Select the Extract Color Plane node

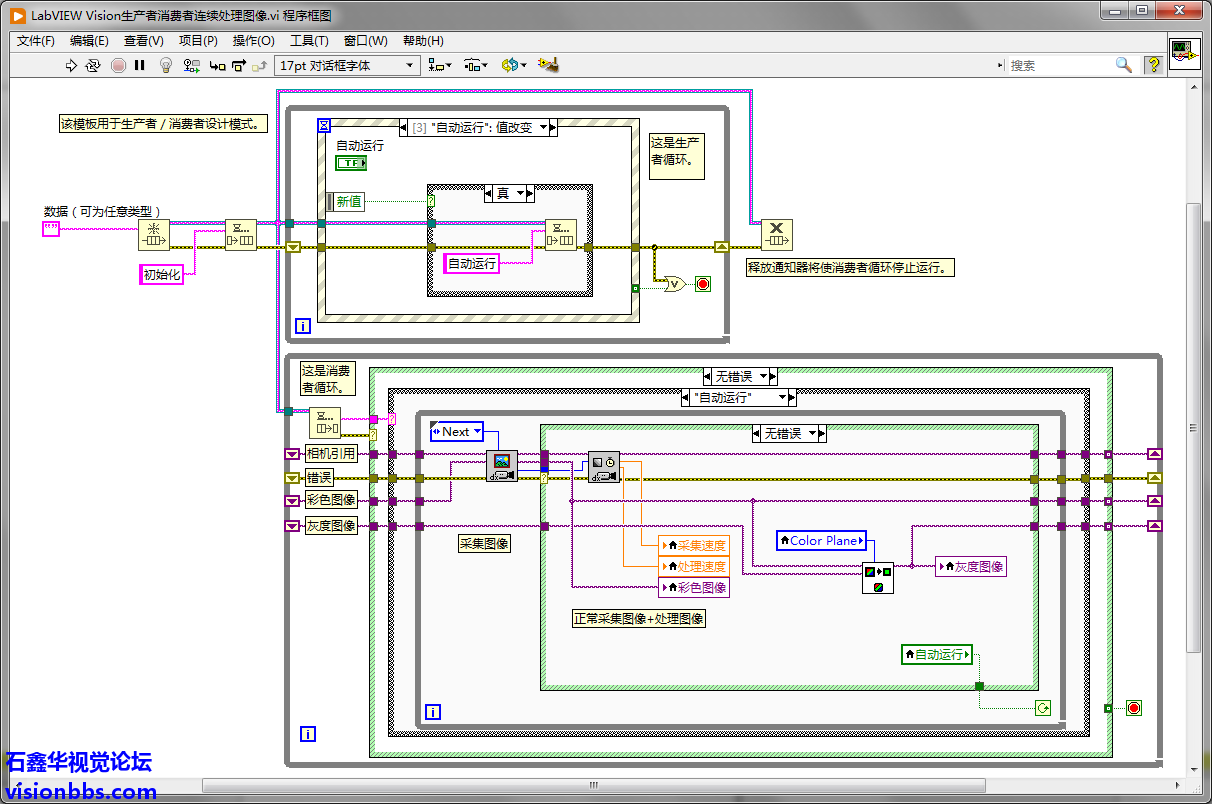click(877, 578)
